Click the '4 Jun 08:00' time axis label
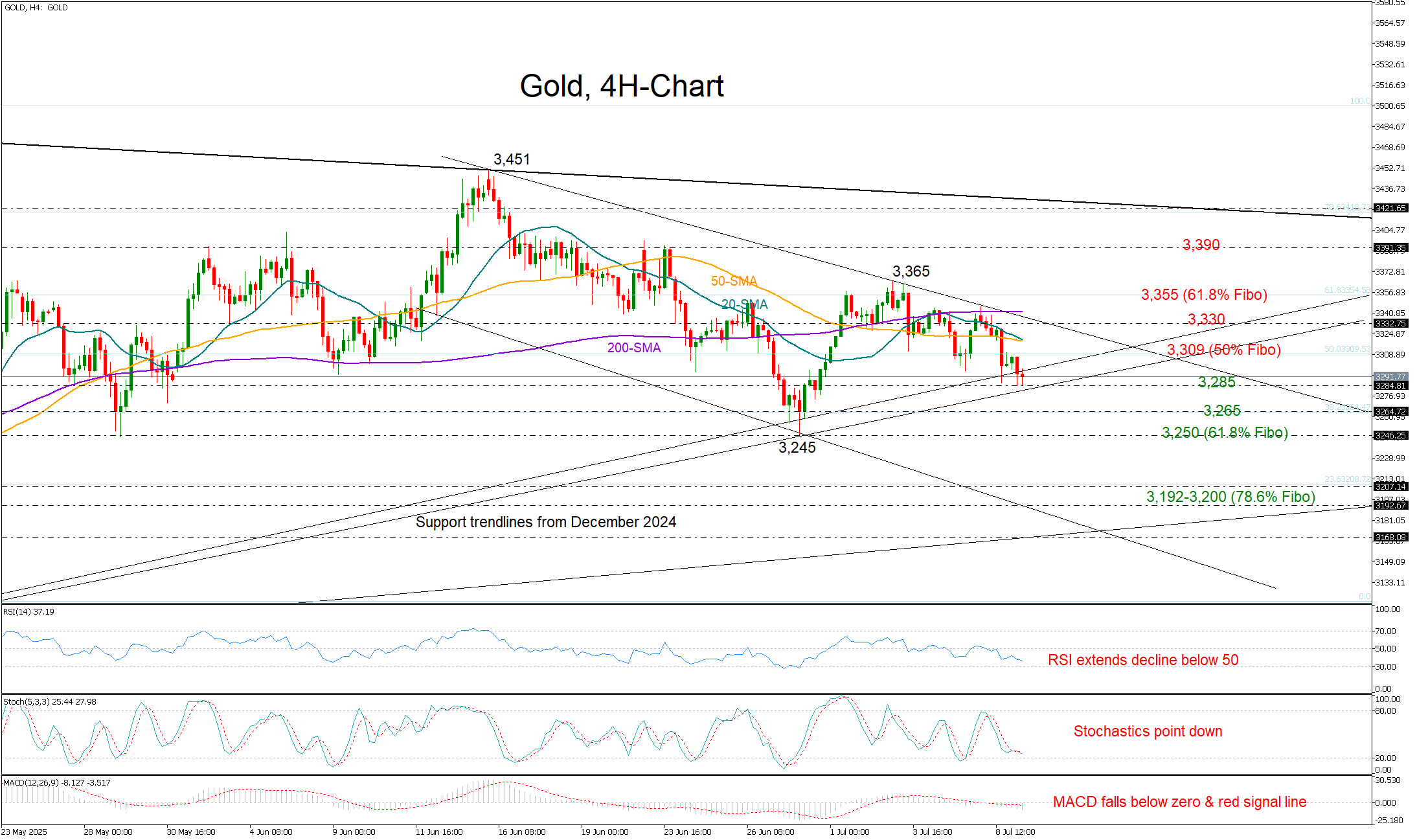 point(271,832)
